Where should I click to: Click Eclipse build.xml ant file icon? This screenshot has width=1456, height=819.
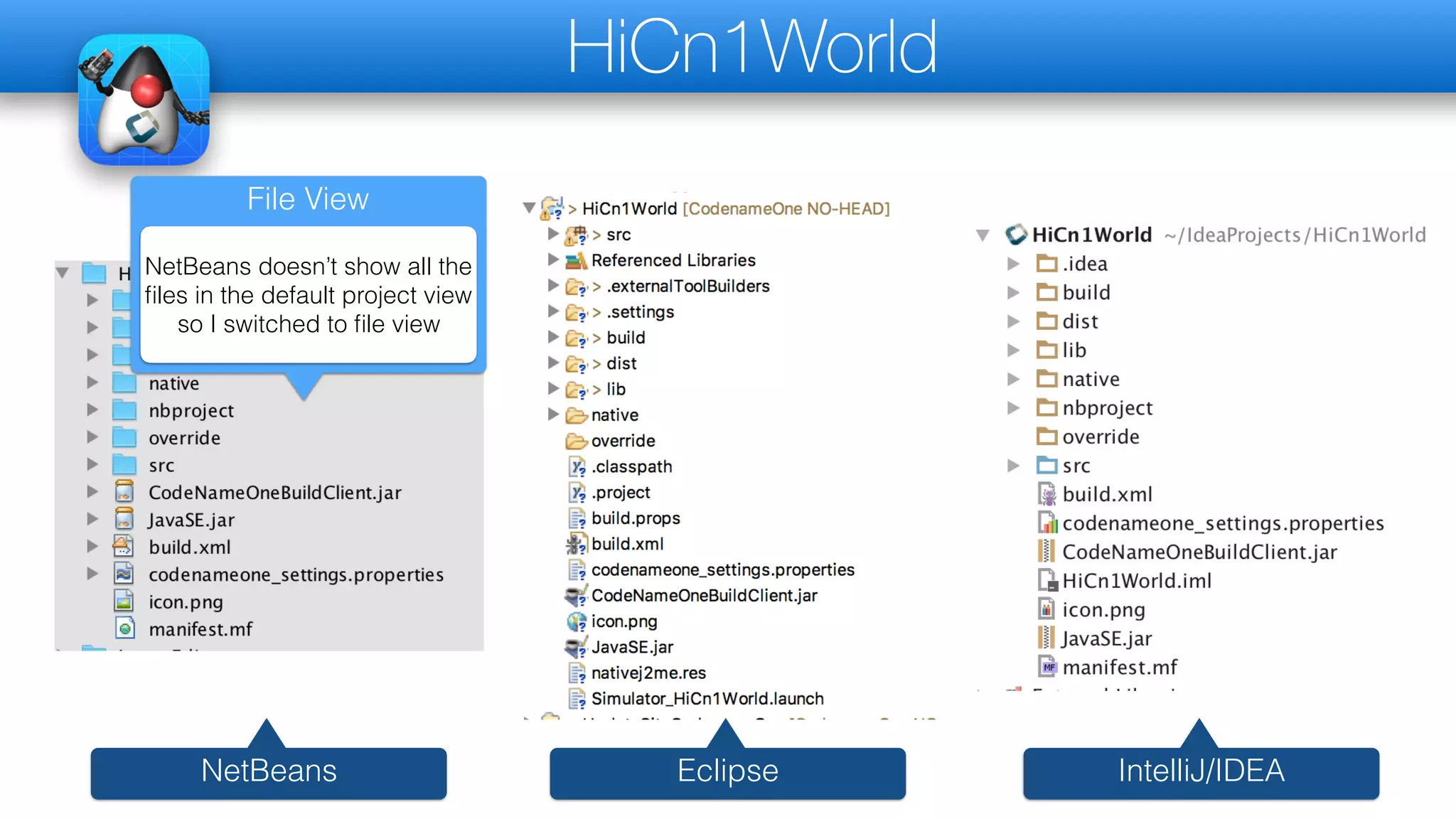point(576,544)
